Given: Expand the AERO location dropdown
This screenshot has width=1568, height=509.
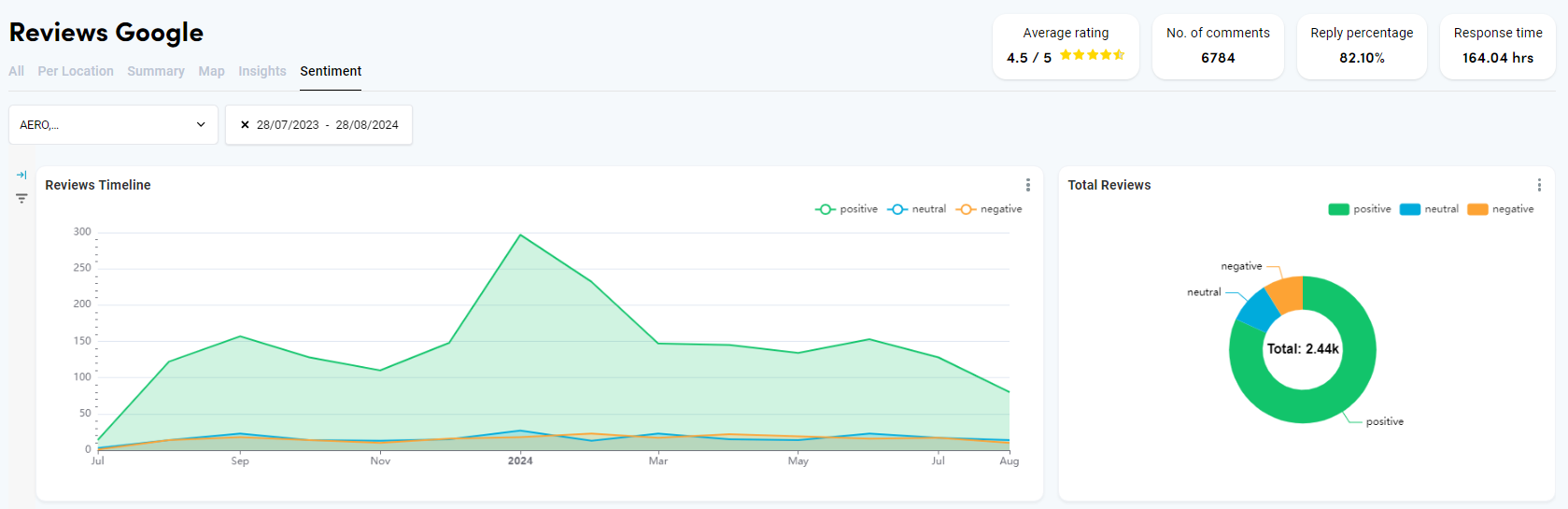Looking at the screenshot, I should [113, 124].
